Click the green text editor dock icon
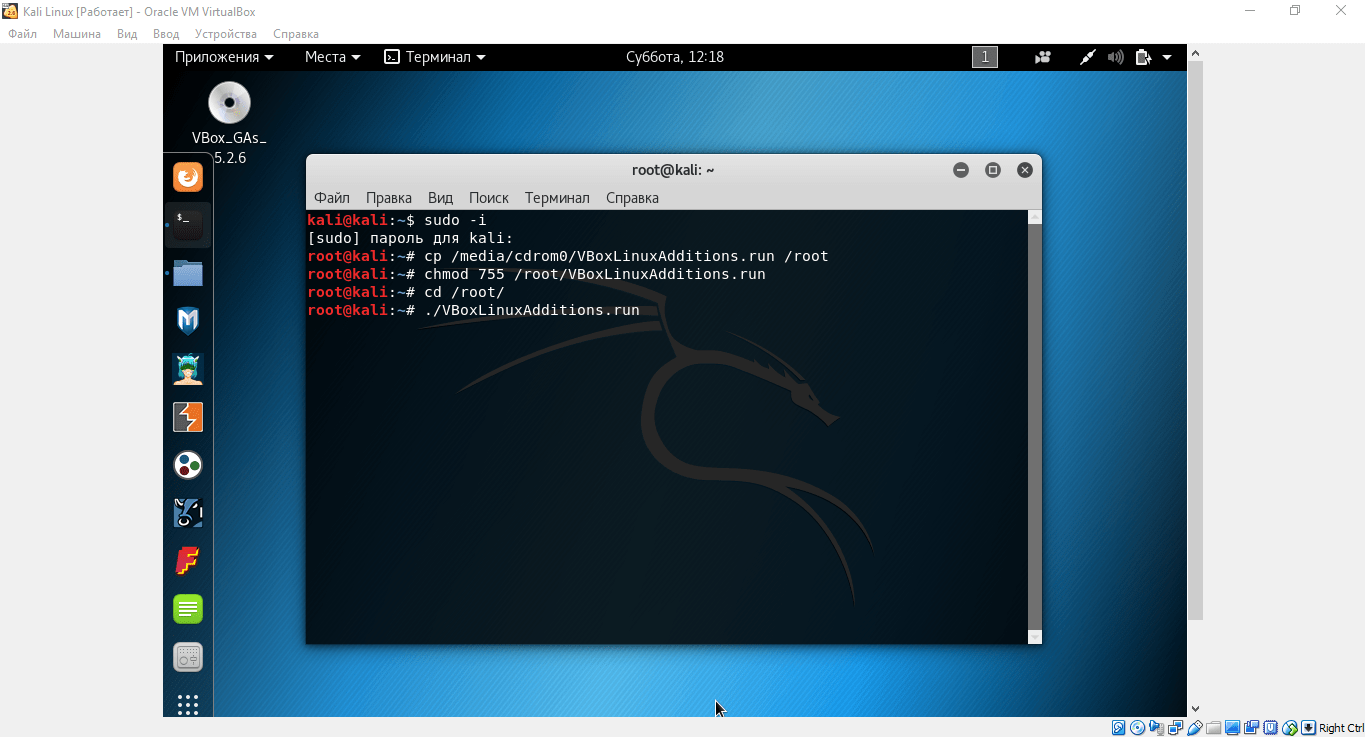The width and height of the screenshot is (1365, 737). 188,608
